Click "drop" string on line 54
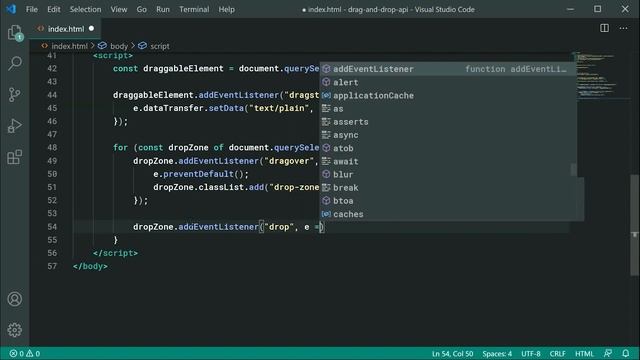Viewport: 640px width, 360px height. (279, 227)
